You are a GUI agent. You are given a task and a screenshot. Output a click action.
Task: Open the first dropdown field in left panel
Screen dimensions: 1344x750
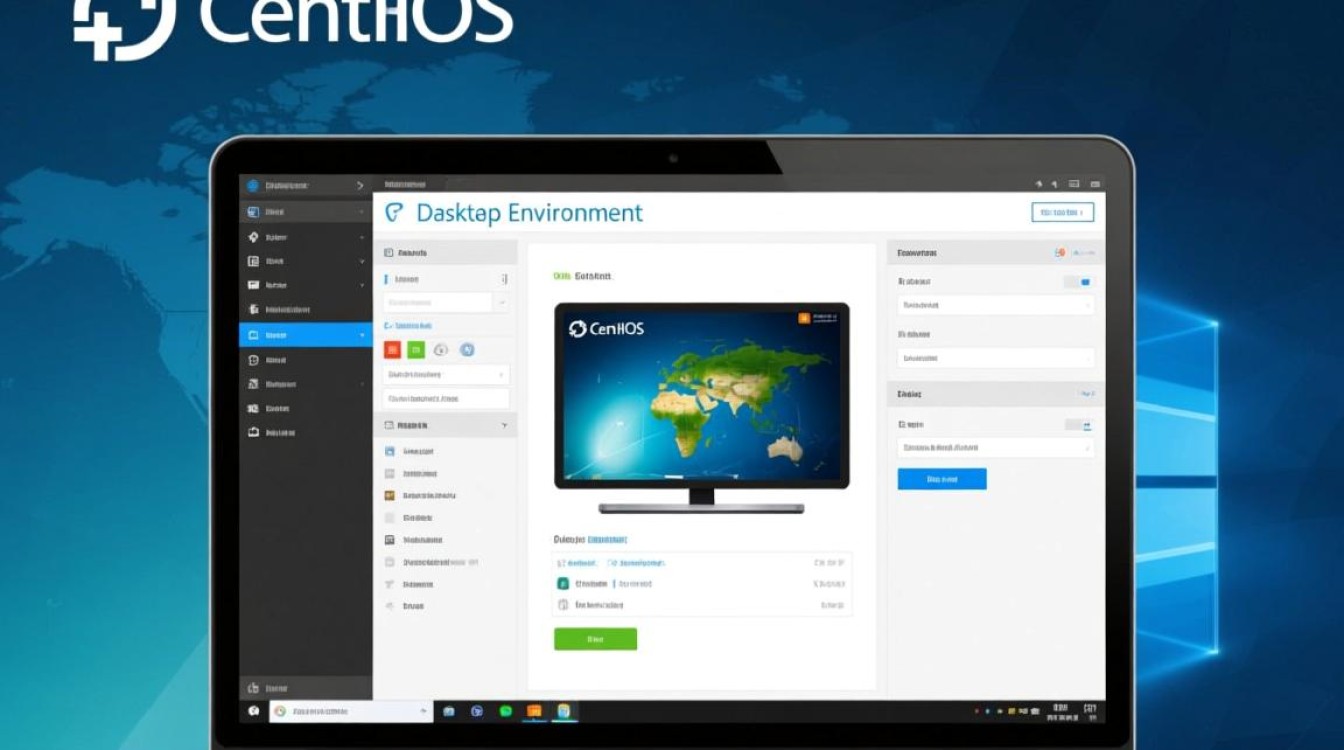[446, 302]
